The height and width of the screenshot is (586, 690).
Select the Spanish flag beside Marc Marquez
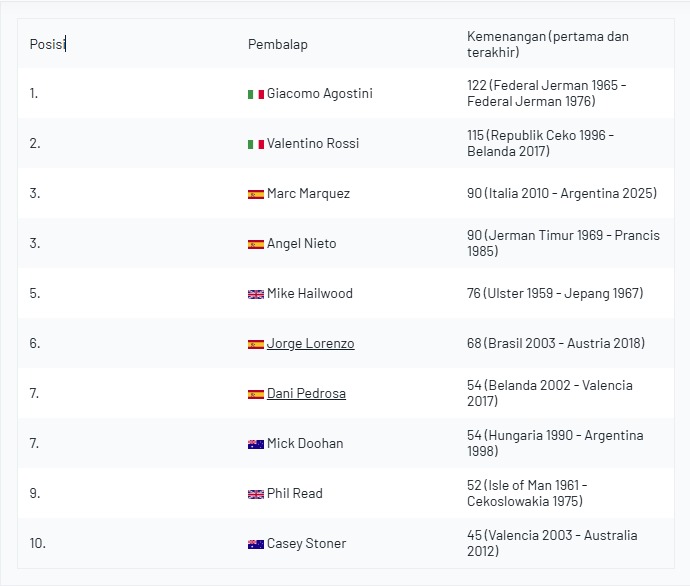(x=255, y=194)
